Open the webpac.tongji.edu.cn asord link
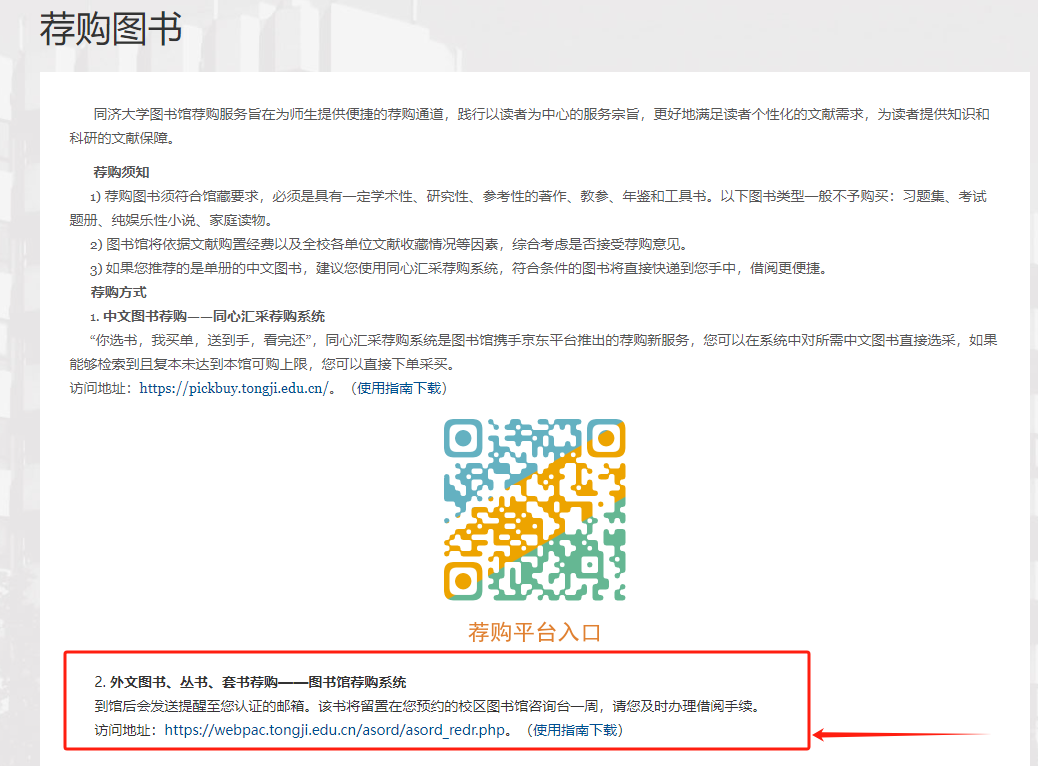Screen dimensions: 1038x766 (x=335, y=730)
